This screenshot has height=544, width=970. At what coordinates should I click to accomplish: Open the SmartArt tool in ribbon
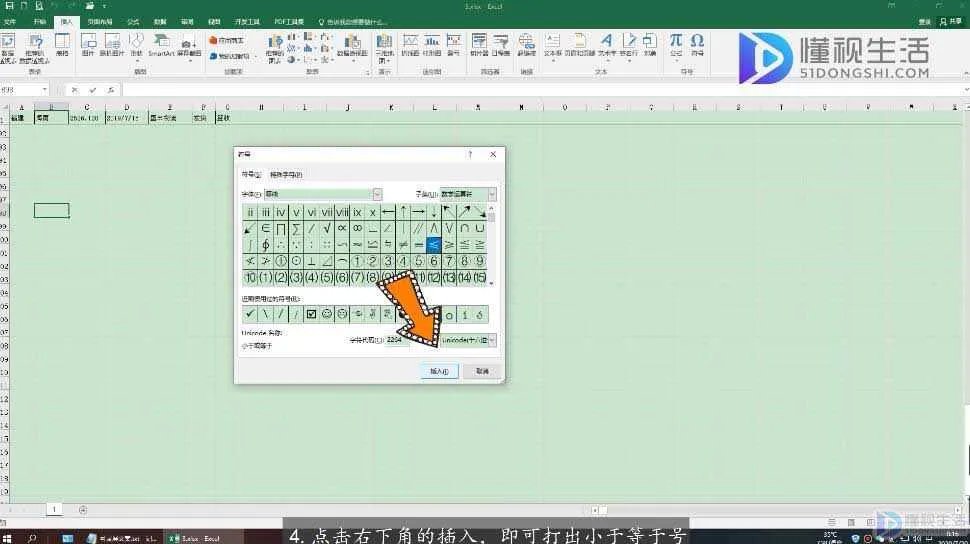(161, 45)
